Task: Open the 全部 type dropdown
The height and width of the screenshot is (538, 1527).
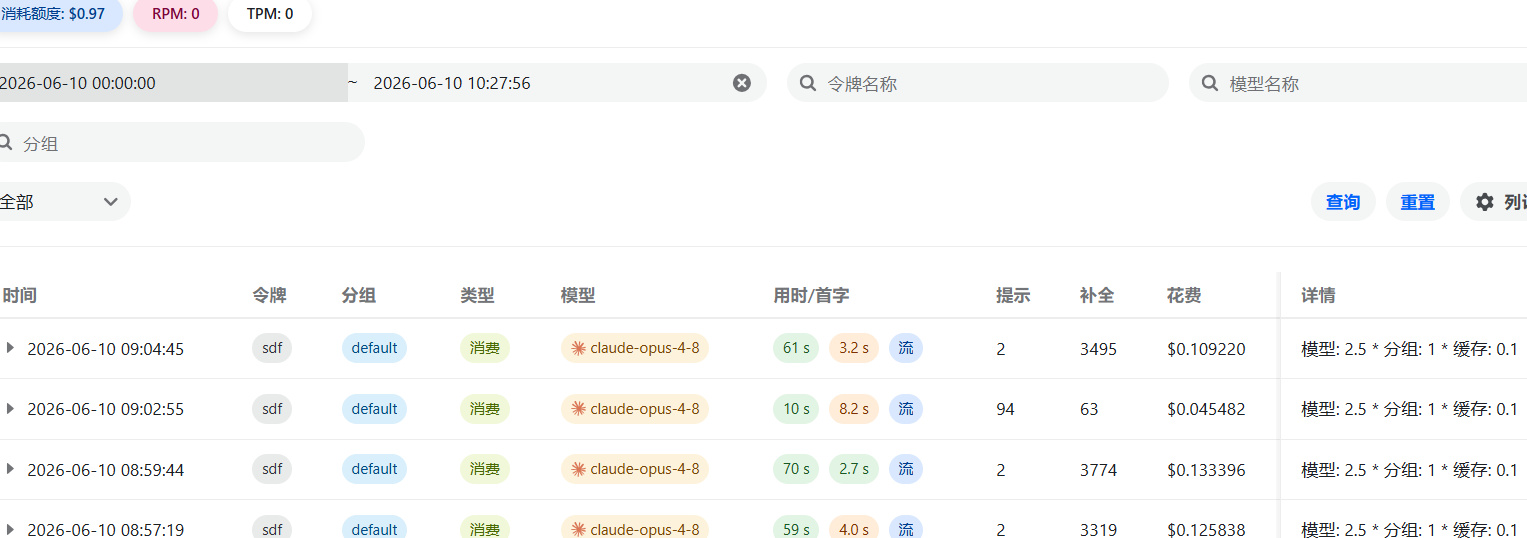Action: click(63, 202)
